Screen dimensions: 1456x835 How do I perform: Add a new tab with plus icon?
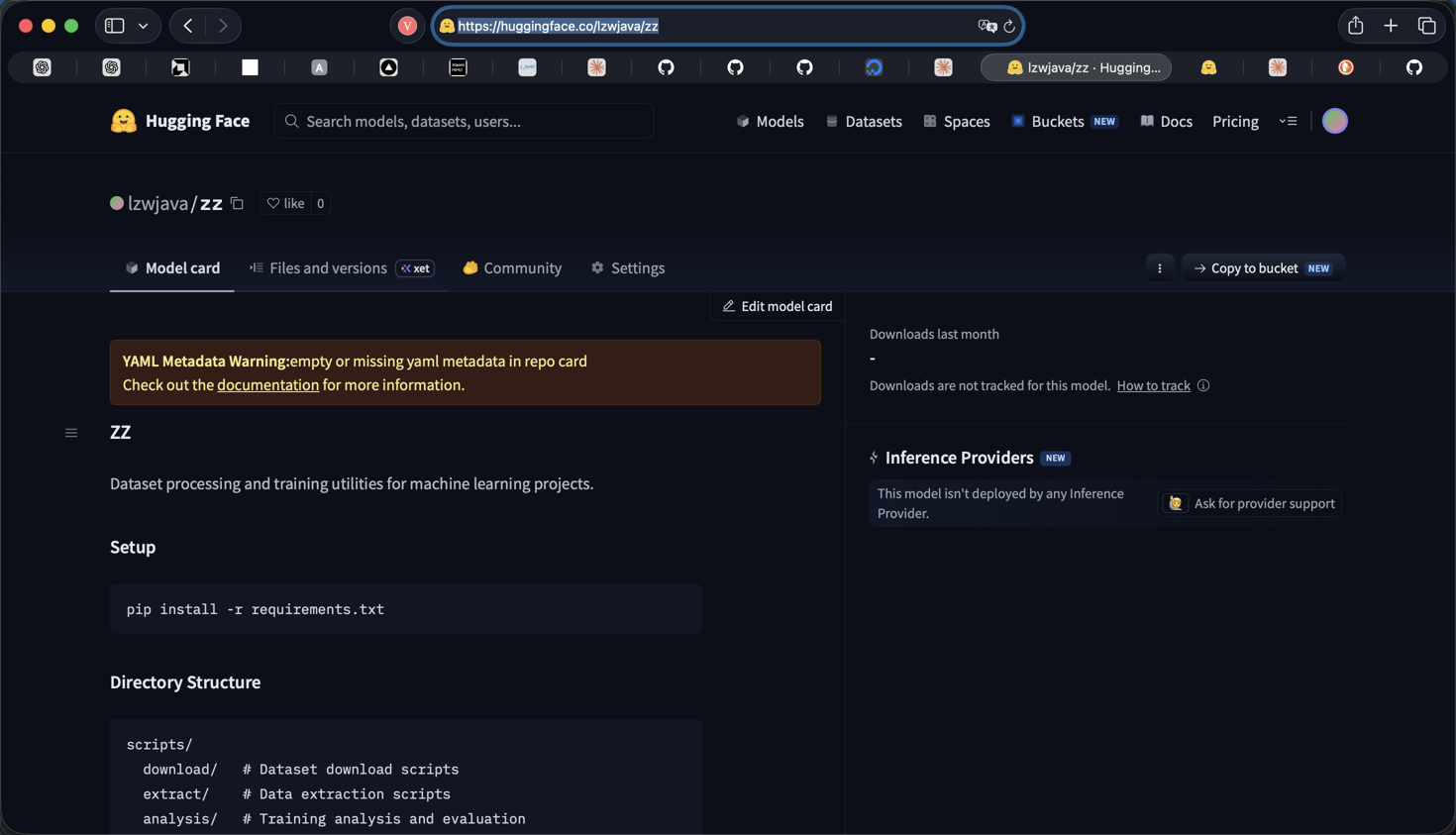1391,26
